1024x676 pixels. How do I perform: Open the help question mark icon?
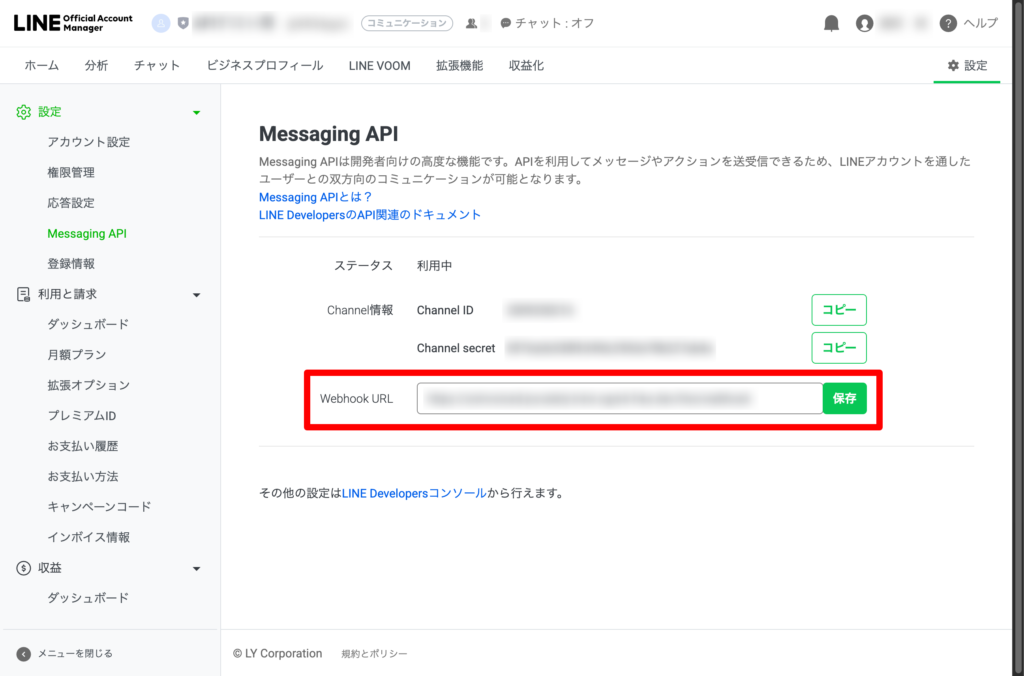click(x=948, y=23)
